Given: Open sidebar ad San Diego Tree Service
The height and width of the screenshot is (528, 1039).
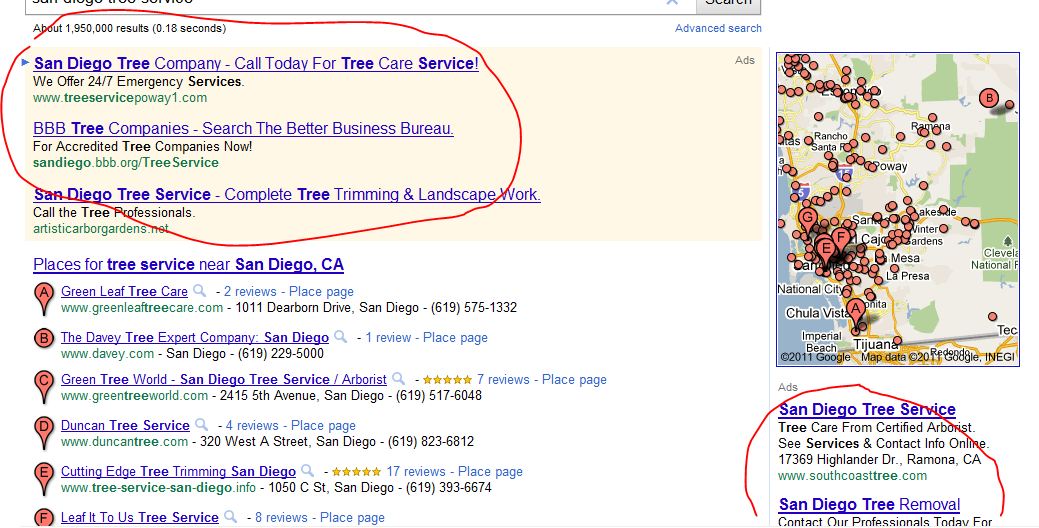Looking at the screenshot, I should click(867, 409).
